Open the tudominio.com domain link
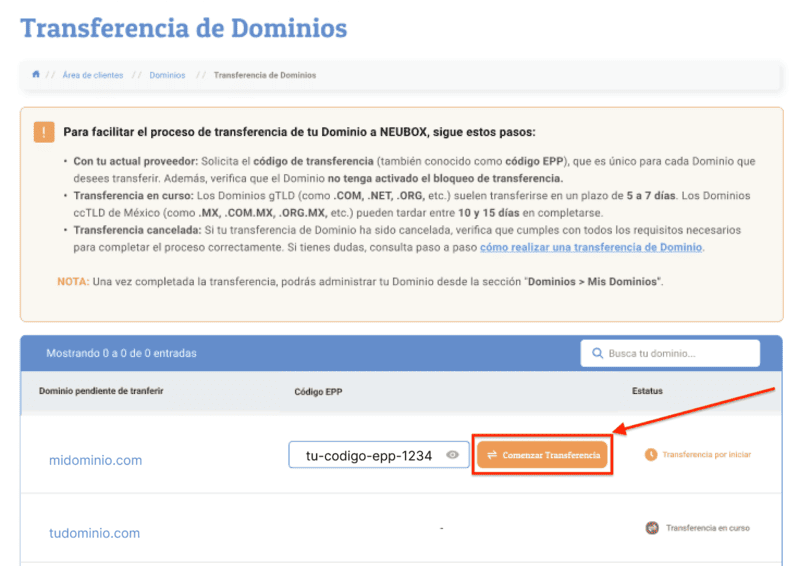This screenshot has height=566, width=799. 94,533
